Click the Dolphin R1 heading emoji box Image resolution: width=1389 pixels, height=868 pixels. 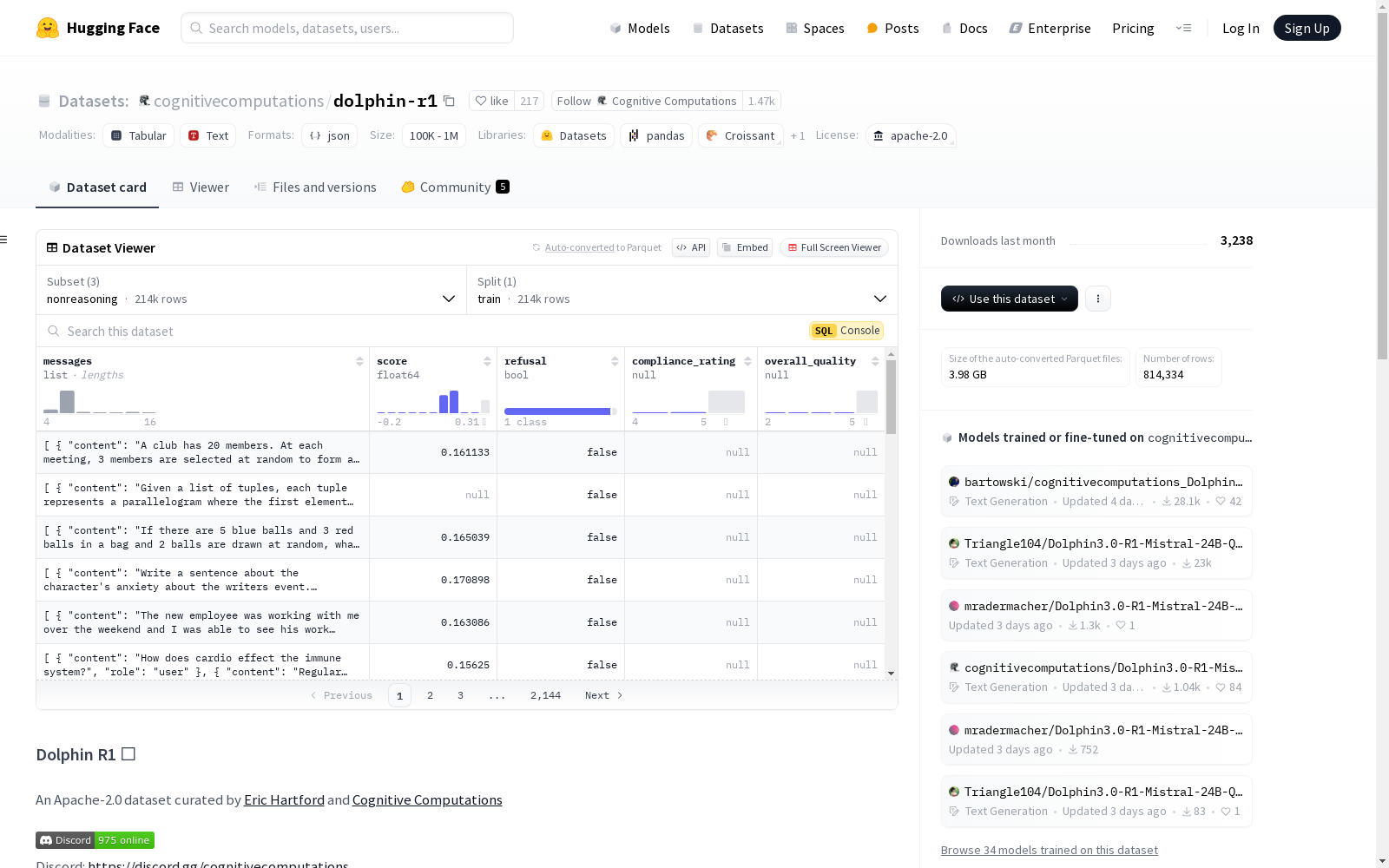point(128,754)
